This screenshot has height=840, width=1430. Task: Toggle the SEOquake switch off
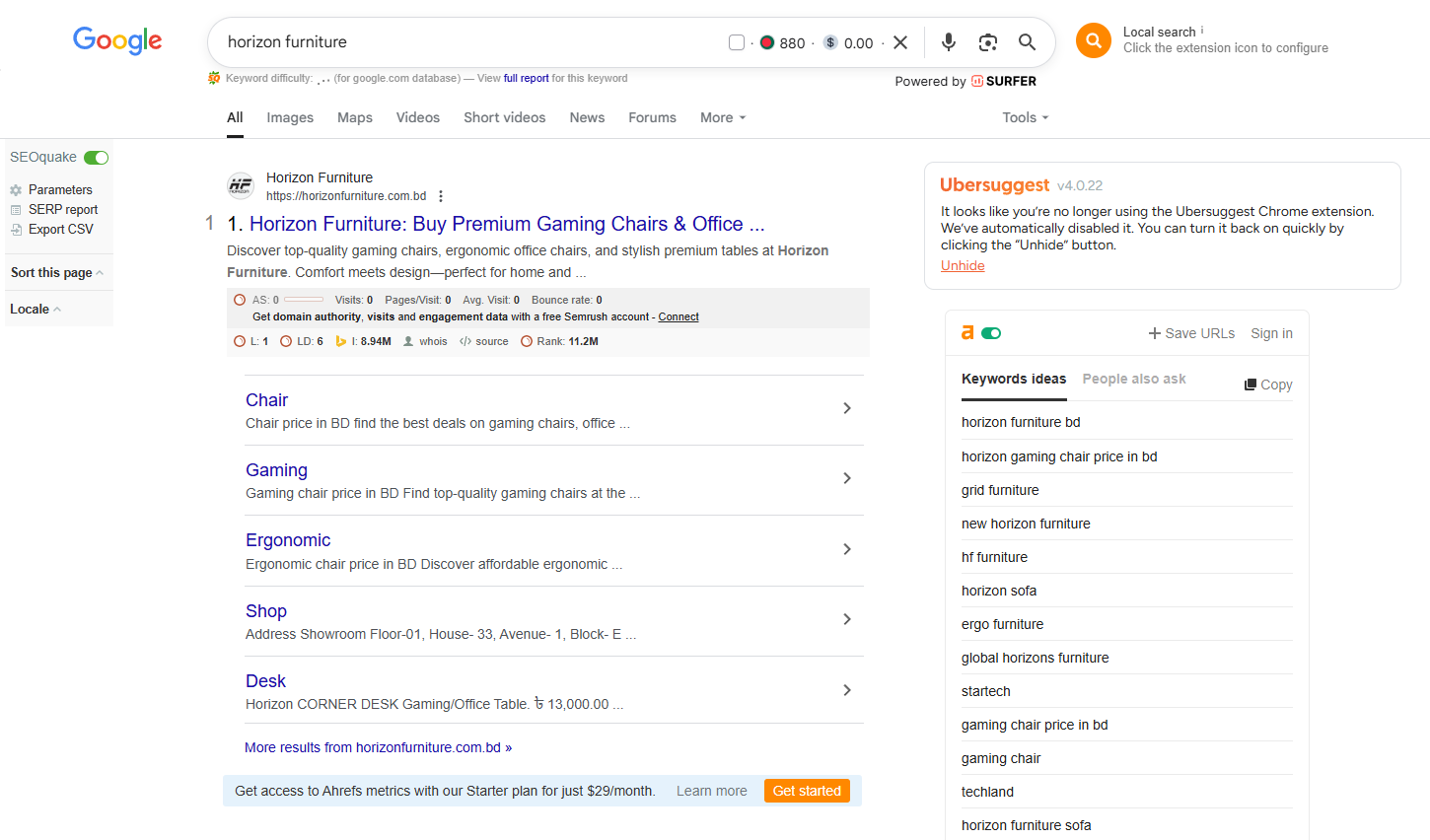pyautogui.click(x=97, y=158)
